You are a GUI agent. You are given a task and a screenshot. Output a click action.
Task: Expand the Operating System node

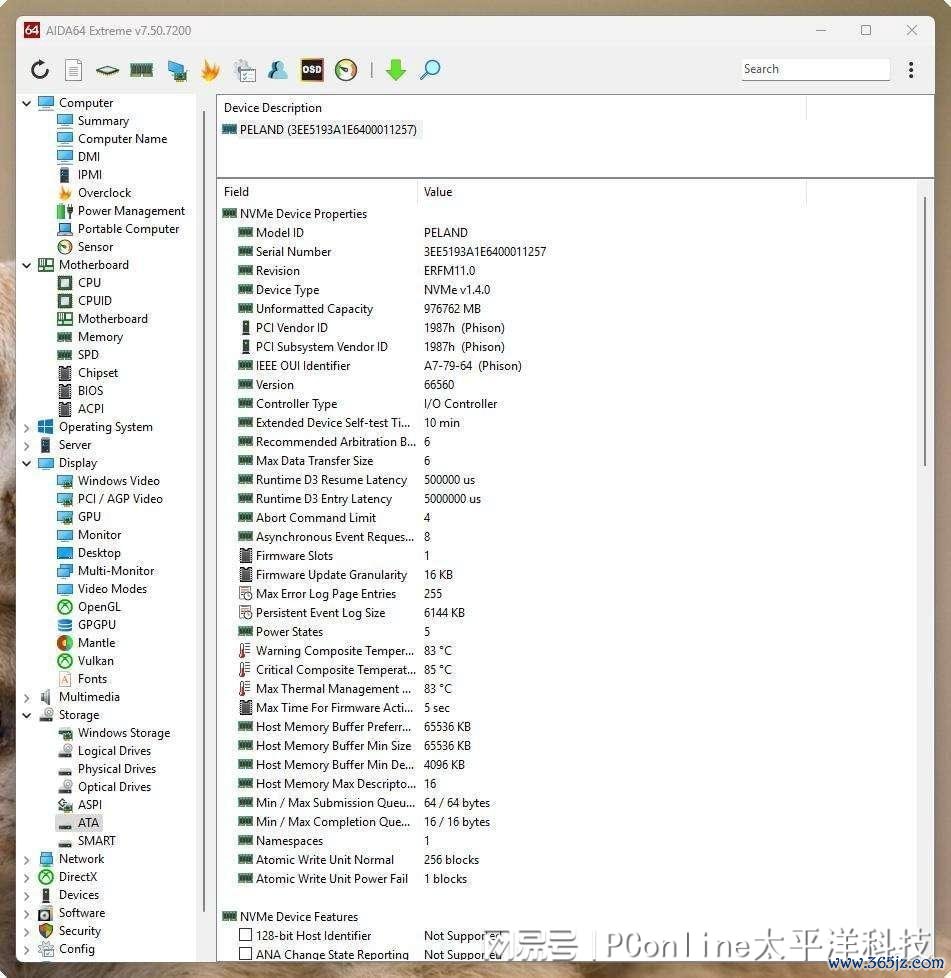coord(26,427)
